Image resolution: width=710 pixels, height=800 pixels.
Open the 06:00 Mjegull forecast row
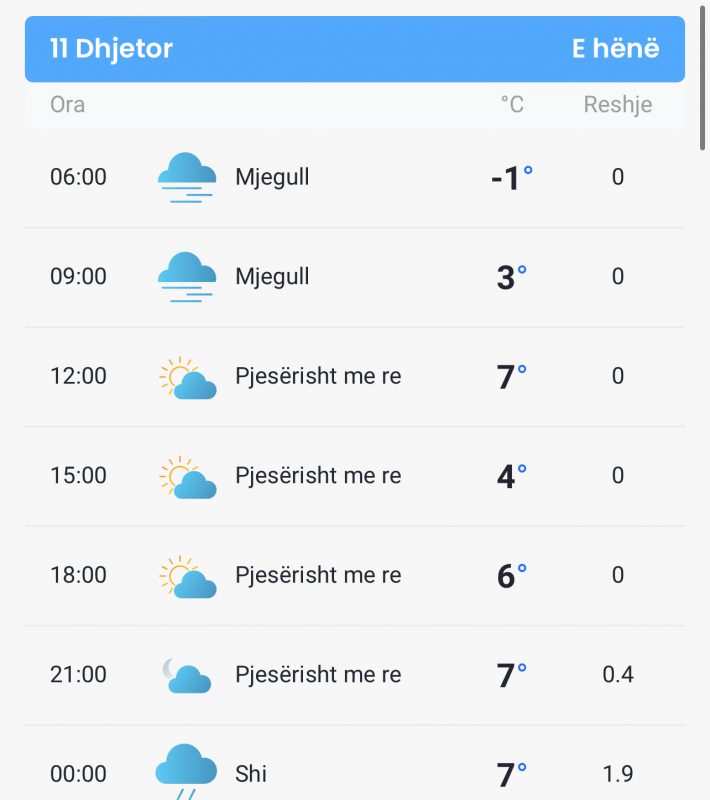pyautogui.click(x=355, y=178)
